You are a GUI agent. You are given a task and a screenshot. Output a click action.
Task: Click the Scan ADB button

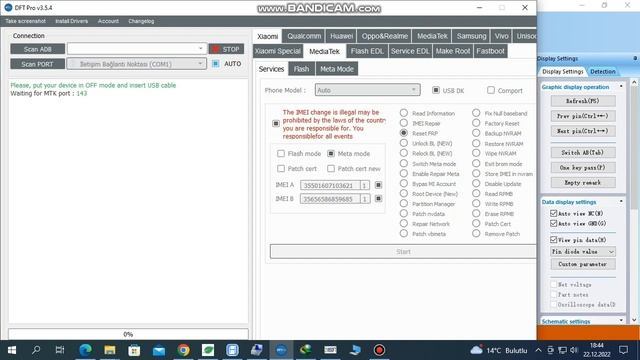click(38, 49)
